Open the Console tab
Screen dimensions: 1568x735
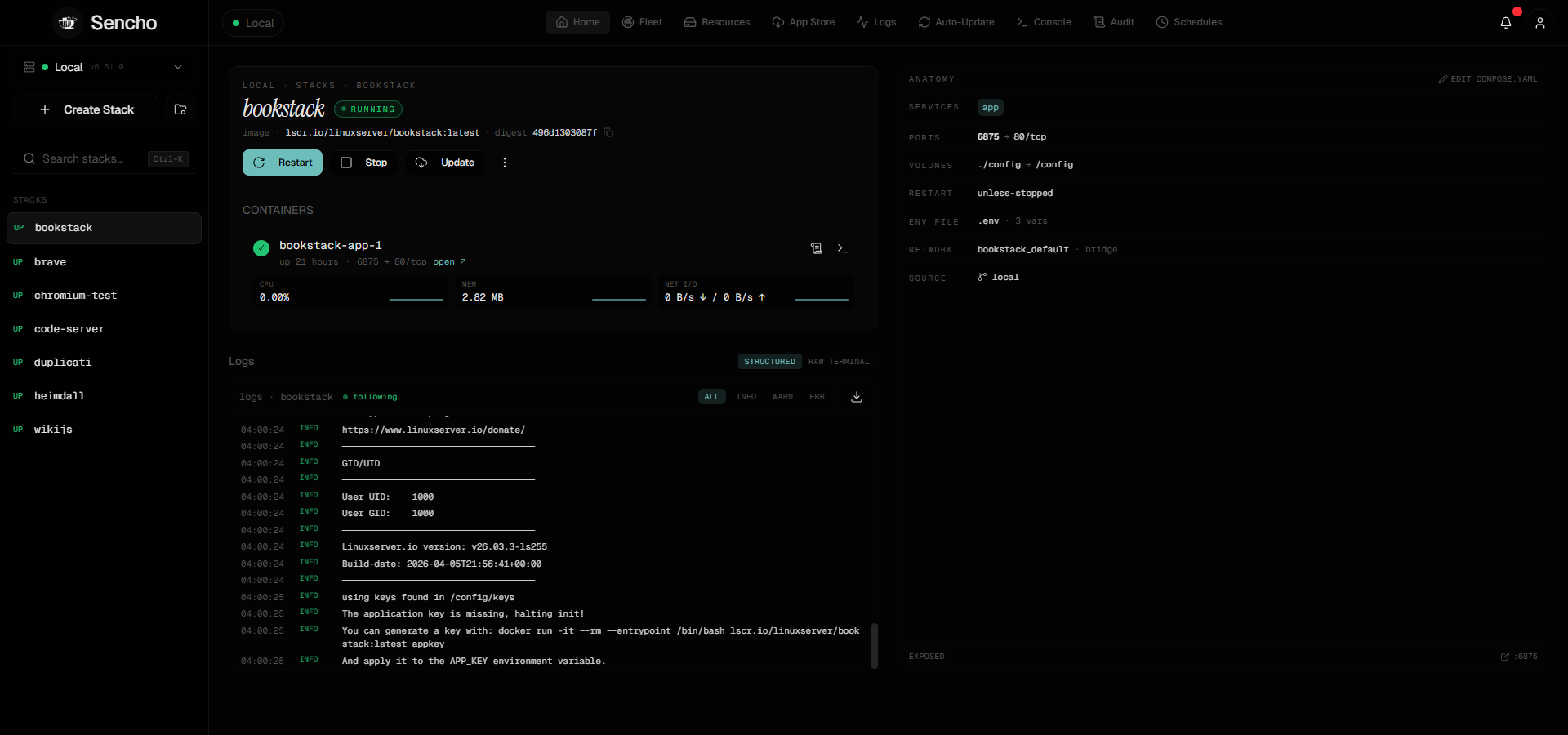pyautogui.click(x=1044, y=22)
